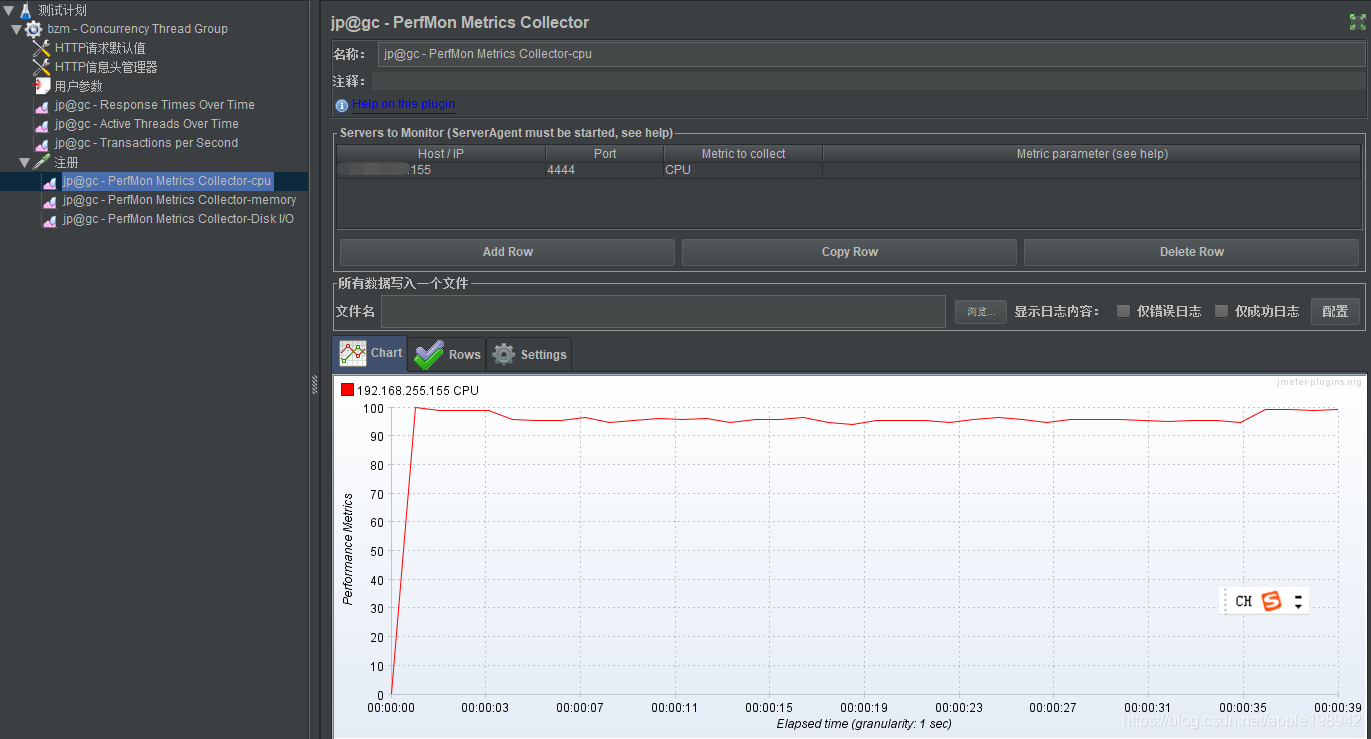
Task: Click the Transactions per Second graph icon
Action: tap(41, 143)
